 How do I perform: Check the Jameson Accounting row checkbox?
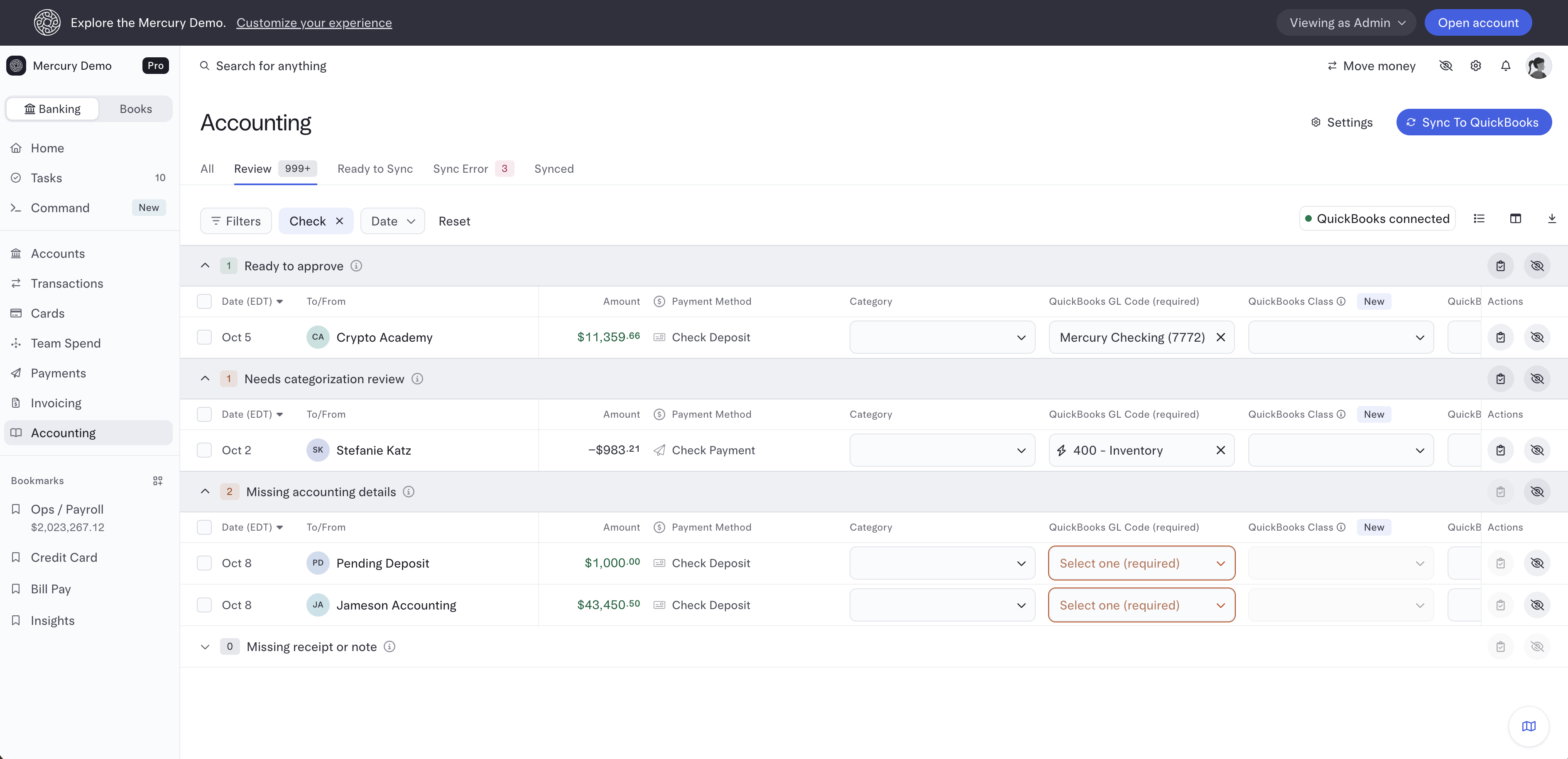(205, 605)
